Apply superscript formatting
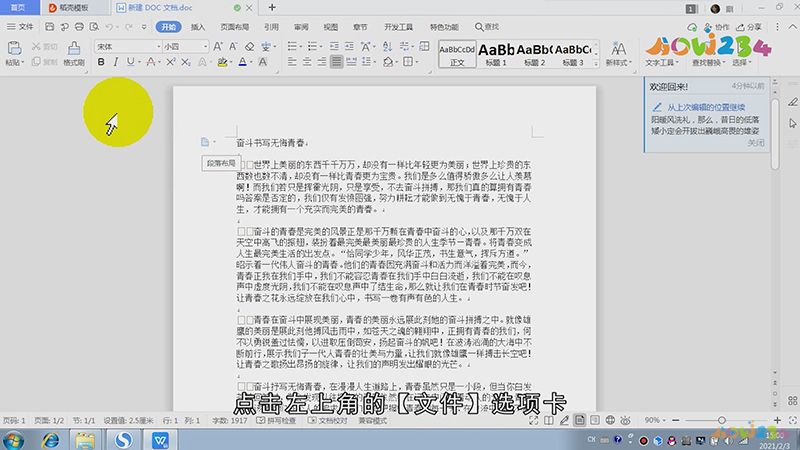Screen dimensions: 800x450 (171, 62)
